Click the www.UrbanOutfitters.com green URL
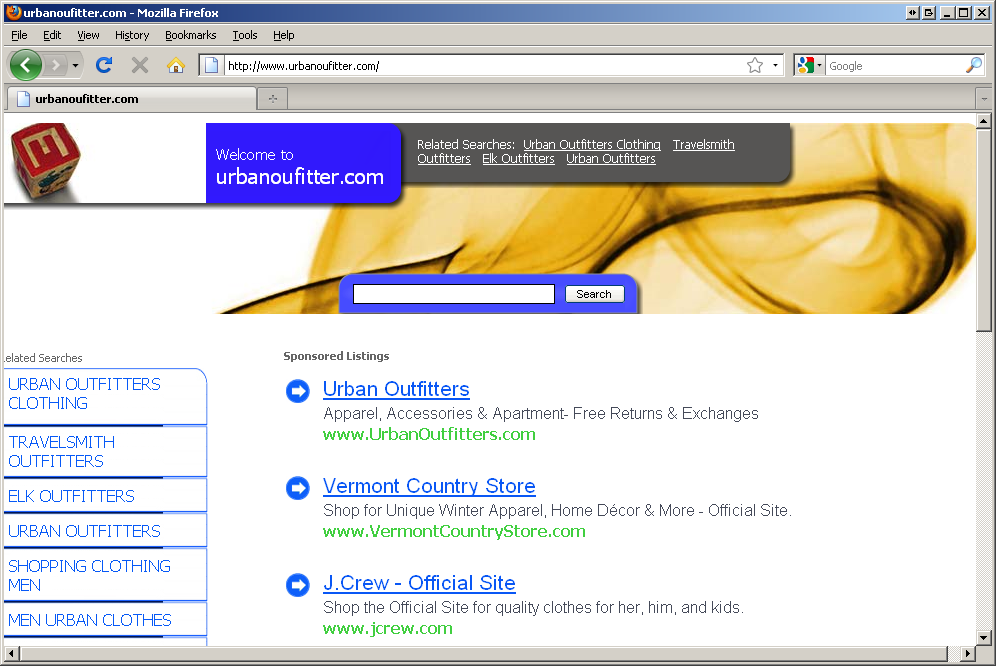The width and height of the screenshot is (996, 666). (429, 434)
